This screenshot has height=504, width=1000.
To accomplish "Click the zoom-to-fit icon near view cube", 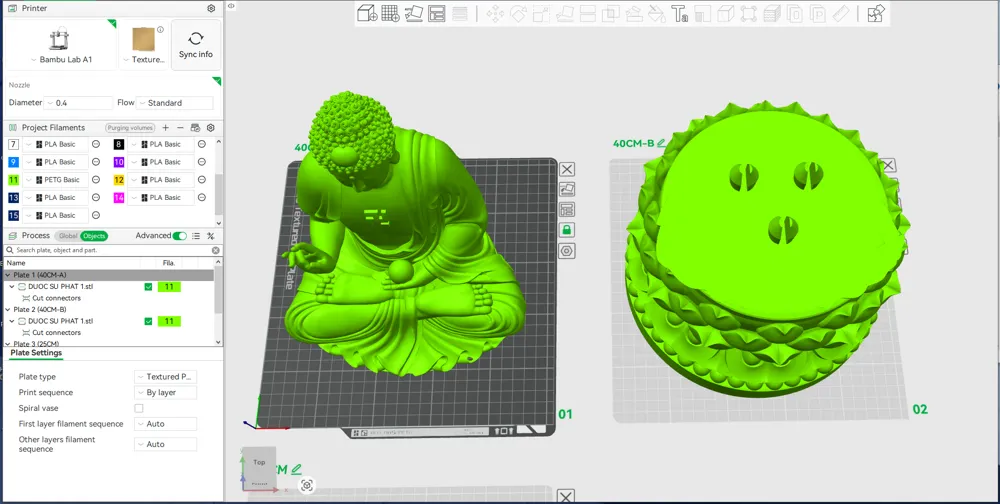I will click(x=307, y=485).
